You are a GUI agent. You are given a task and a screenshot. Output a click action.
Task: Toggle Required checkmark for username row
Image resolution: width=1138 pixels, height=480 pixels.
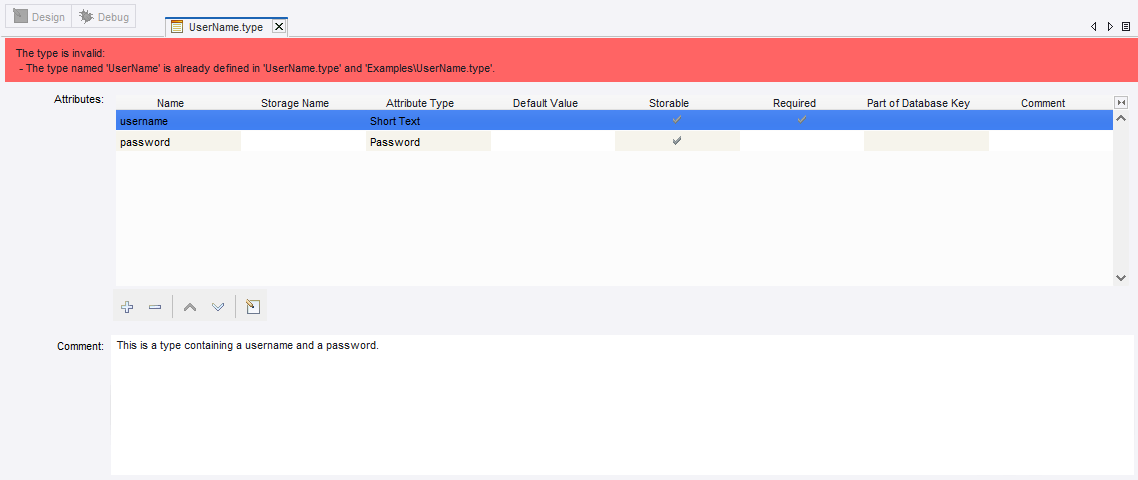(801, 120)
